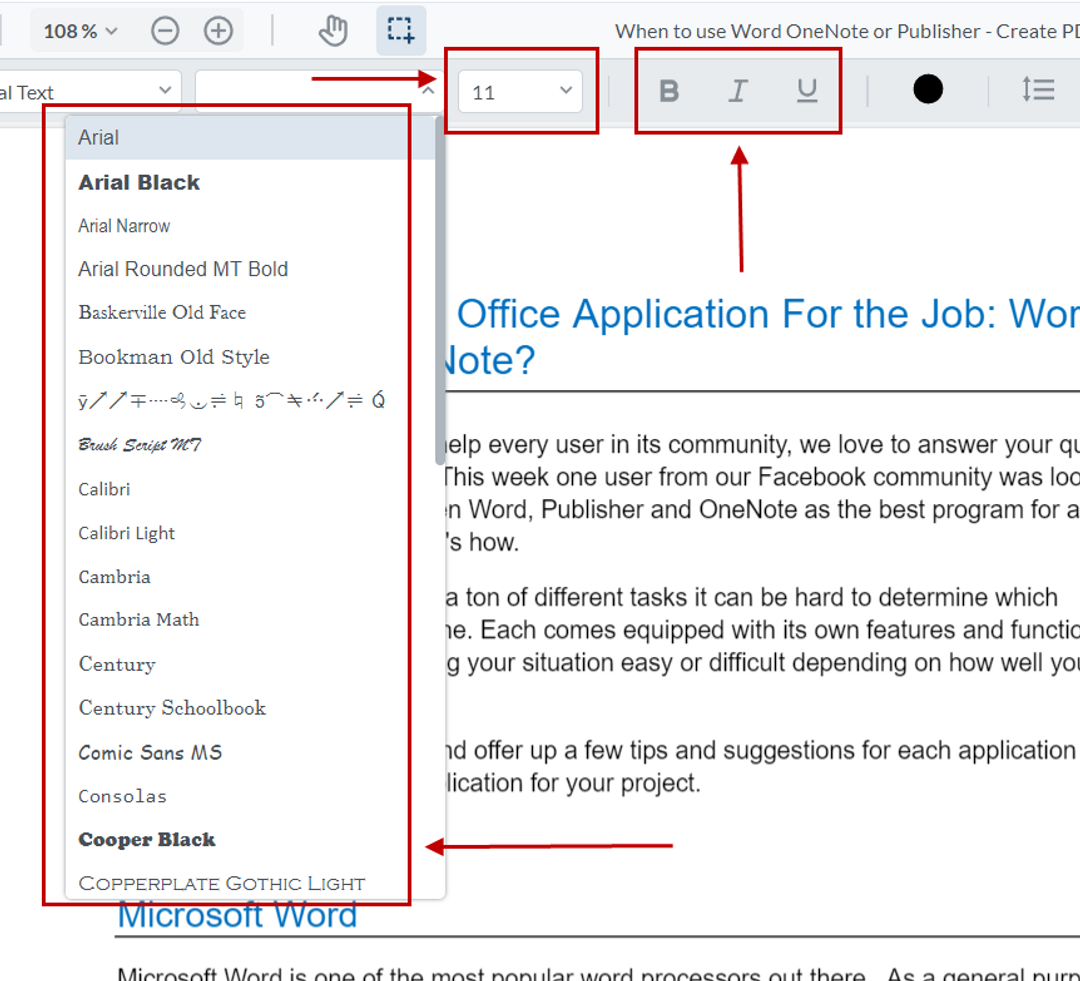The width and height of the screenshot is (1080, 981).
Task: Choose Copperplate Gothic Light font
Action: tap(250, 881)
